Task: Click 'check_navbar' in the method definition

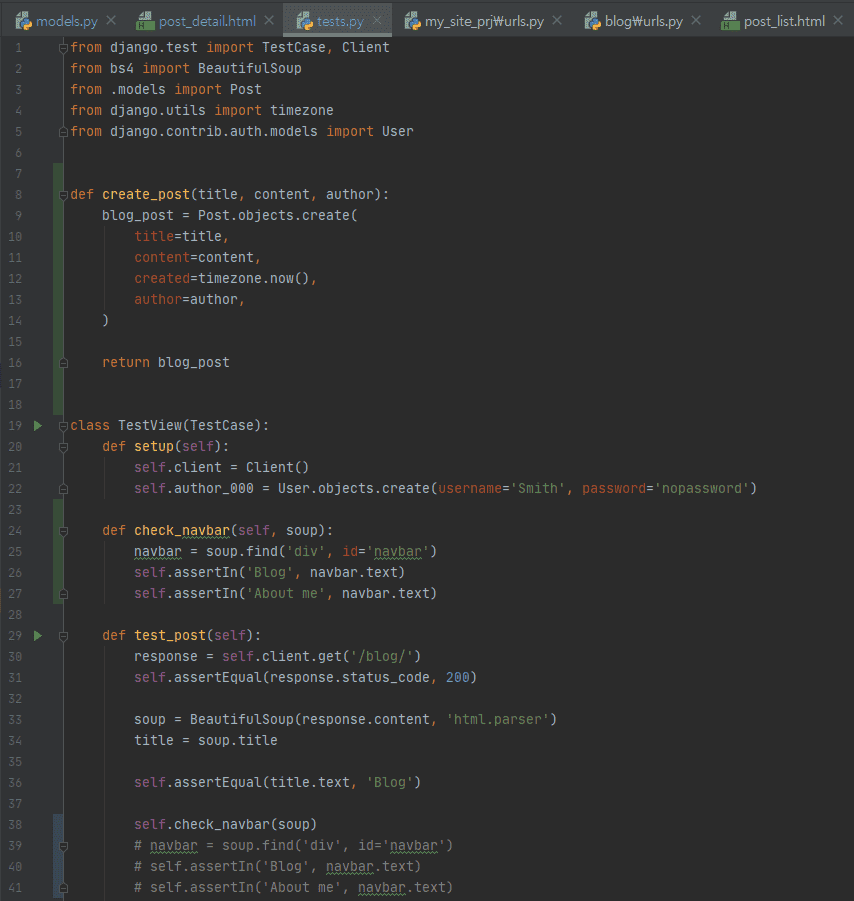Action: [182, 530]
